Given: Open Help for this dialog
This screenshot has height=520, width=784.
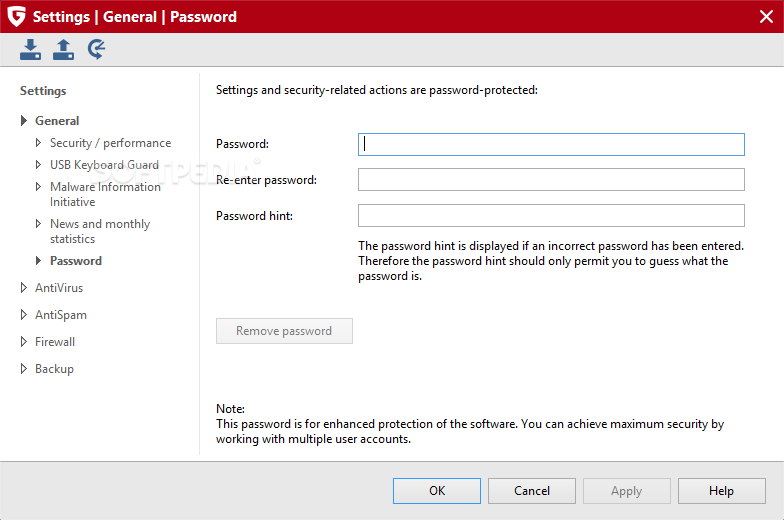Looking at the screenshot, I should (722, 491).
